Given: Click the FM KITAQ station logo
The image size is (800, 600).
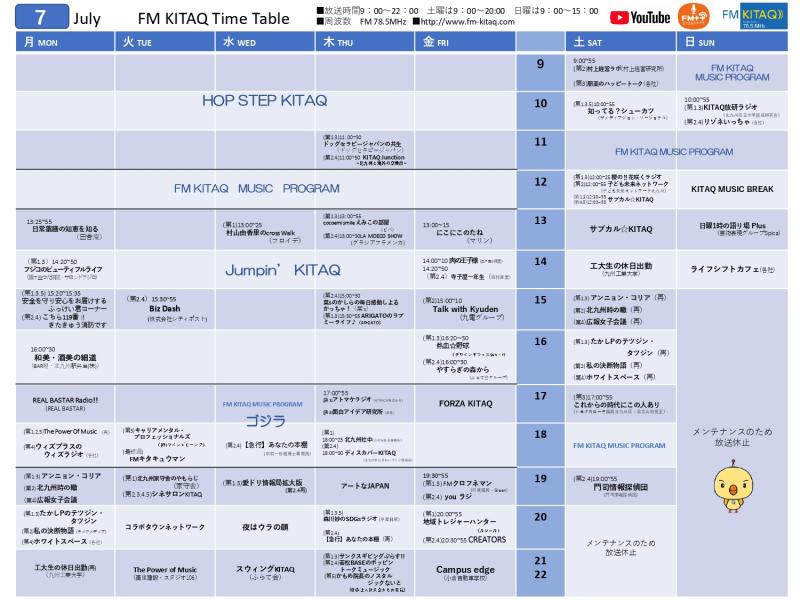Looking at the screenshot, I should tap(754, 16).
